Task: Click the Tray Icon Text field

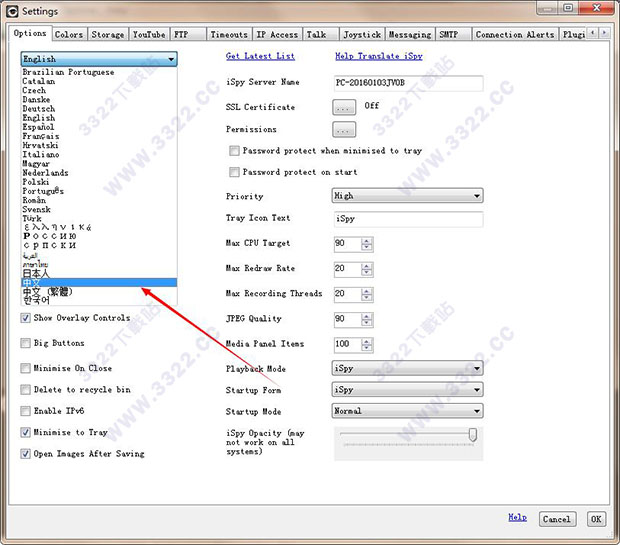Action: pyautogui.click(x=408, y=219)
